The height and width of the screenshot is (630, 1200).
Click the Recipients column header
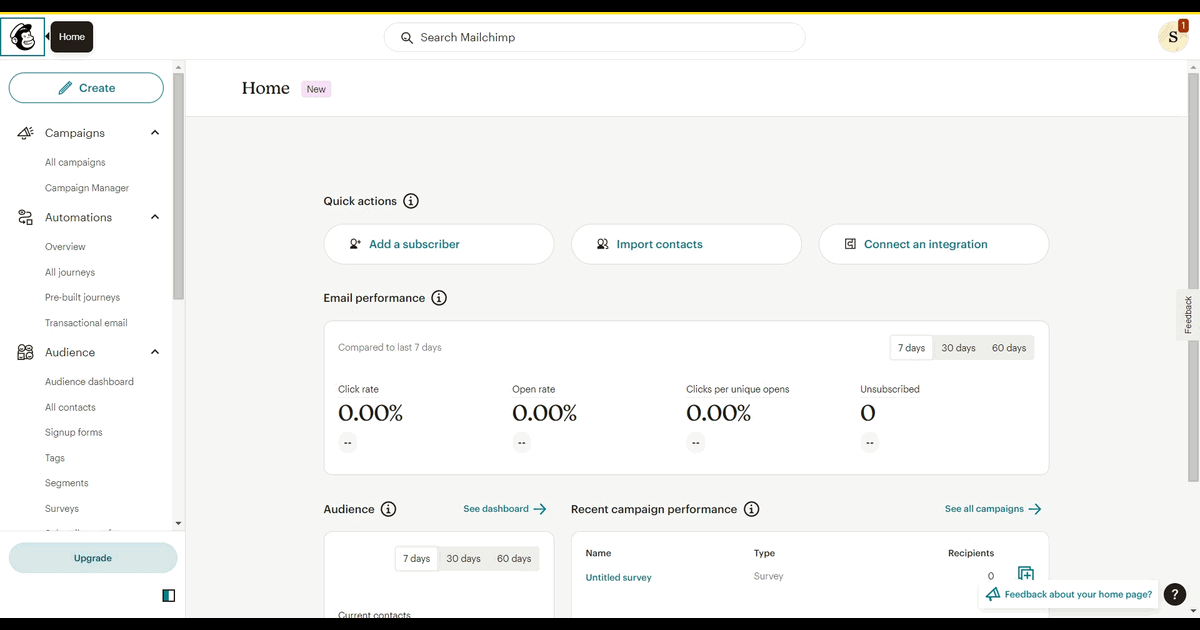pos(971,553)
